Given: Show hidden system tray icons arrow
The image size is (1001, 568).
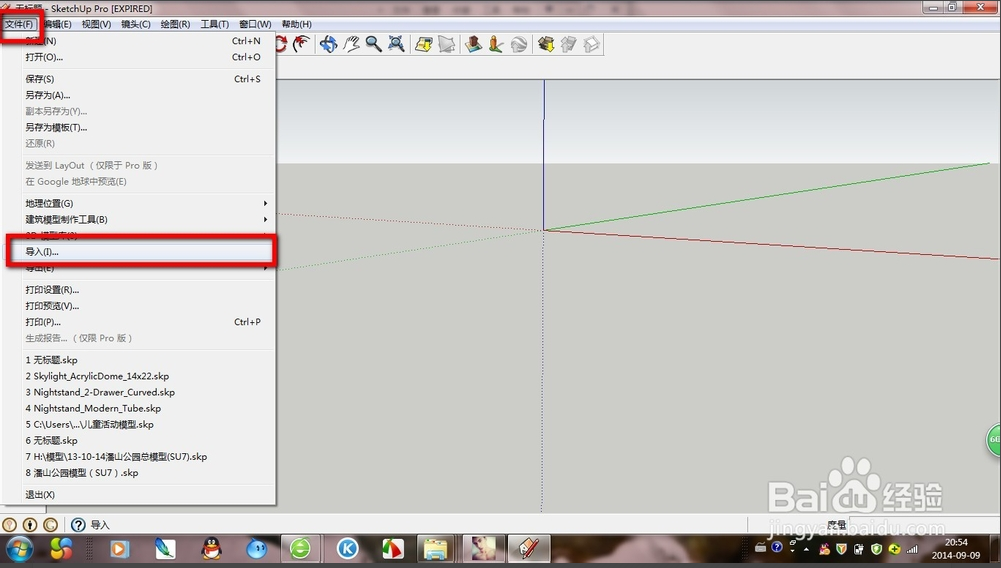Looking at the screenshot, I should [x=806, y=549].
